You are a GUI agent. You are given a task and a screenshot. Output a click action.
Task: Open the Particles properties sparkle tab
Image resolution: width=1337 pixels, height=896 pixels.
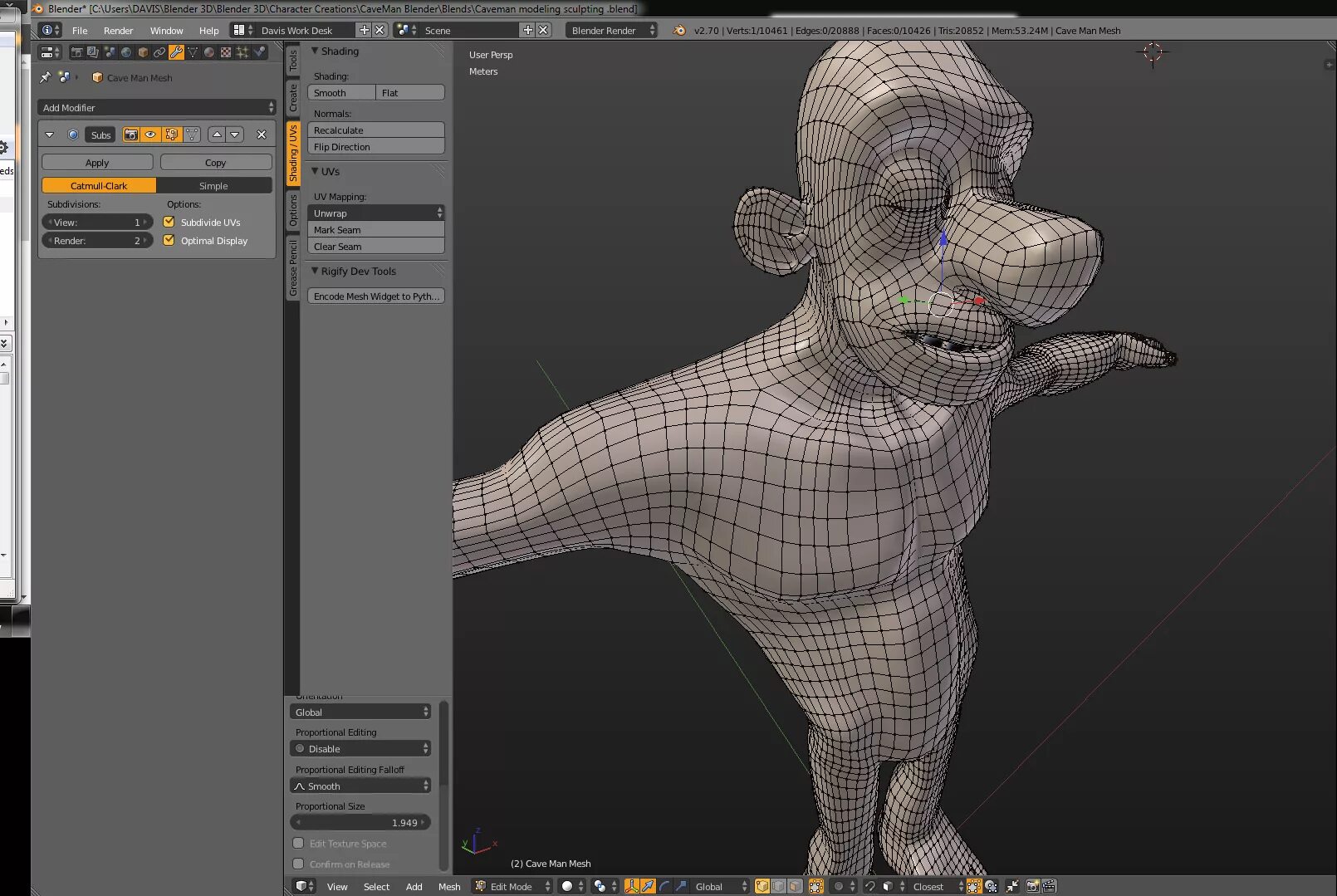[x=242, y=52]
